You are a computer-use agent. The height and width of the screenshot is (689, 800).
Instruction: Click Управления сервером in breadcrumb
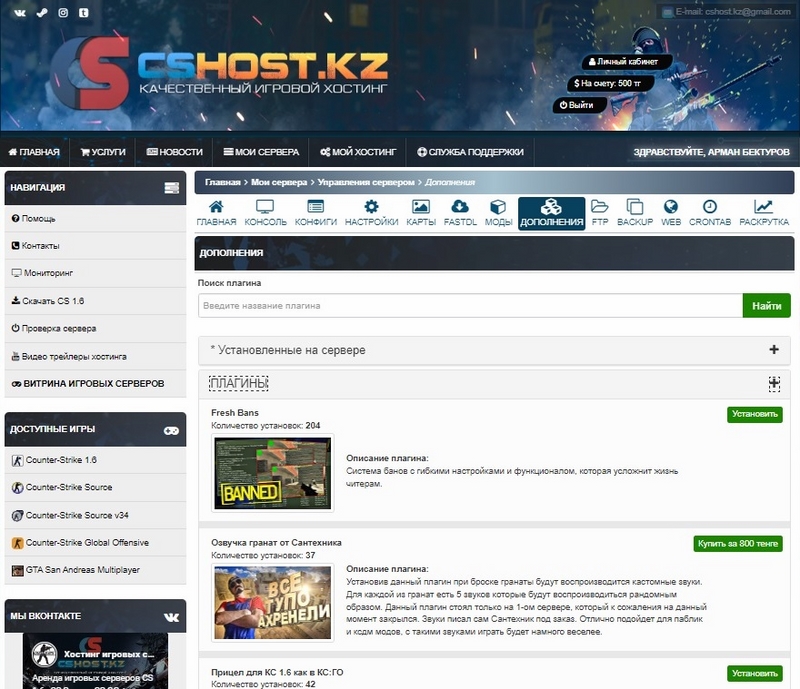(366, 182)
